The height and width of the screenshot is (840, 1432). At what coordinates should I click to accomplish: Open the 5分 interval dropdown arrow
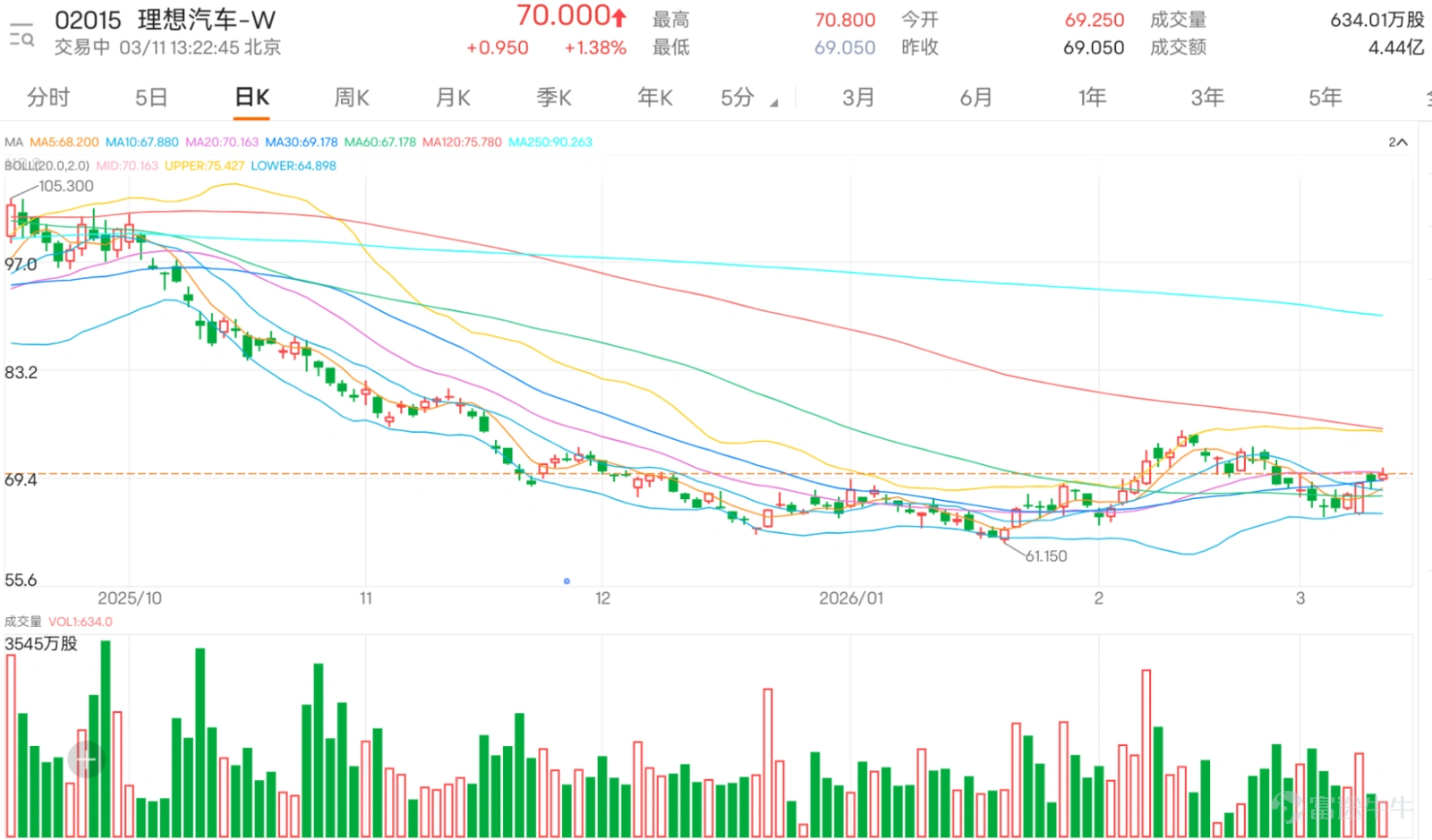[x=773, y=103]
